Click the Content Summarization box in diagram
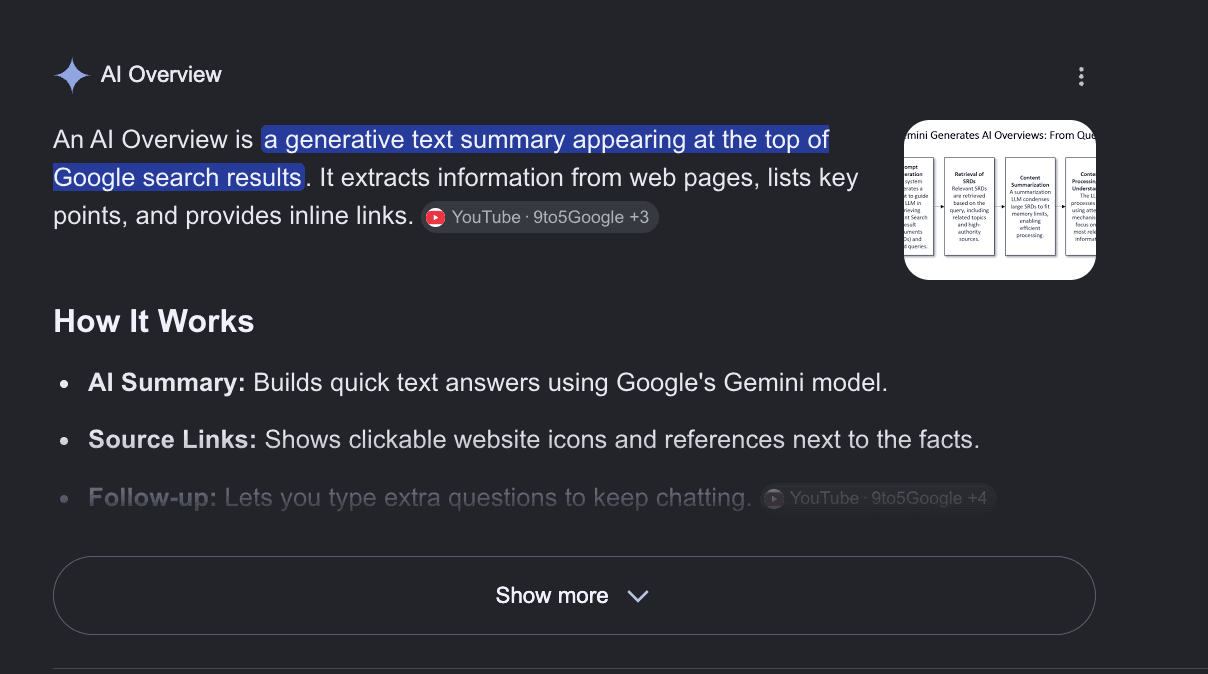 (x=1029, y=206)
